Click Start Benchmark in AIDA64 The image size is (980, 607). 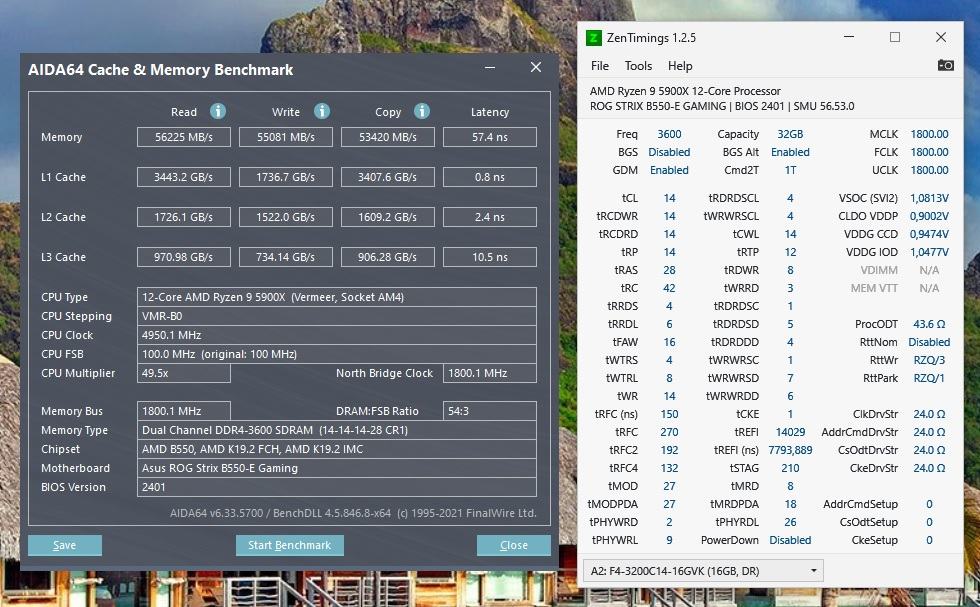(289, 545)
